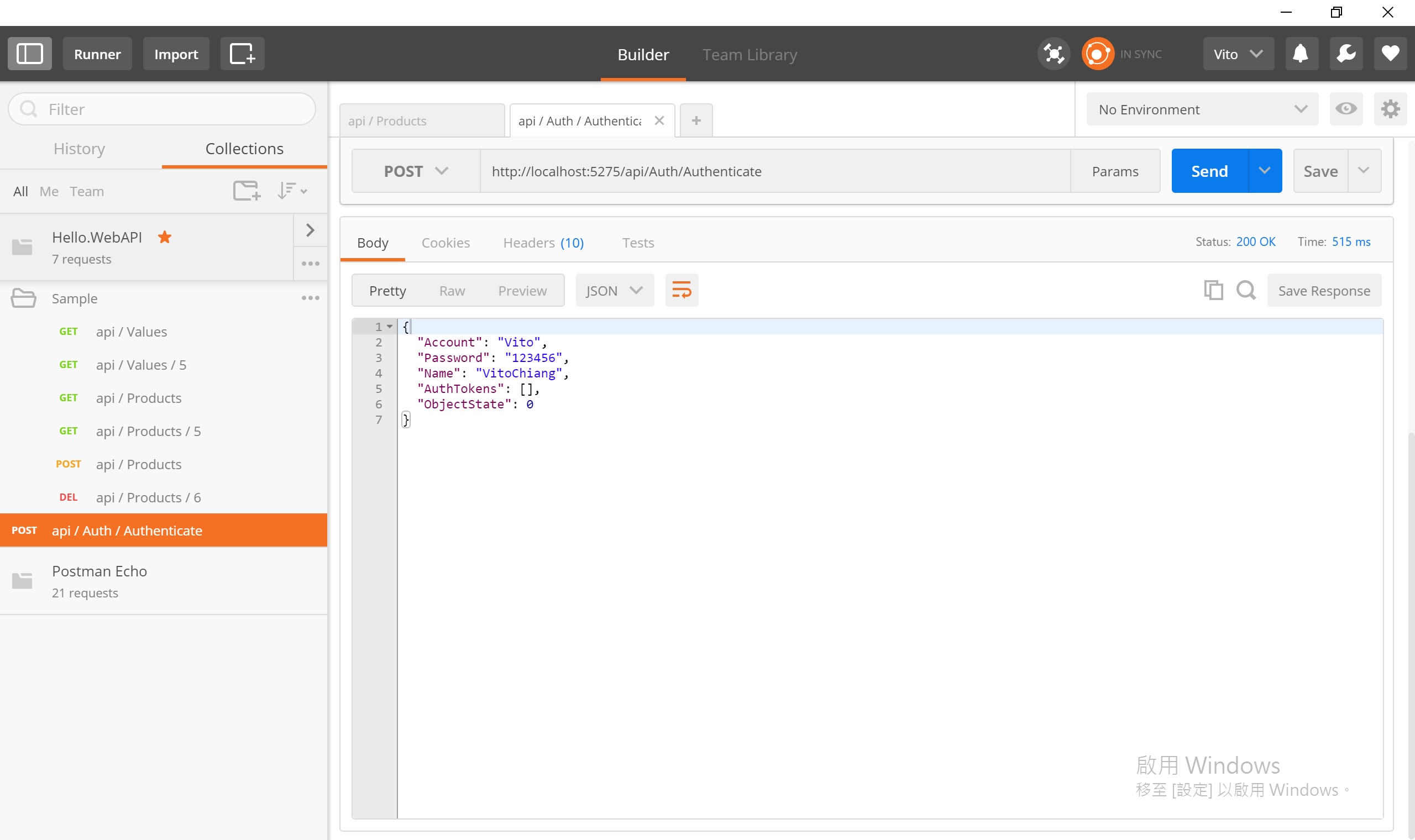Collapse JSON fold arrow on line 1
The height and width of the screenshot is (840, 1415).
390,327
